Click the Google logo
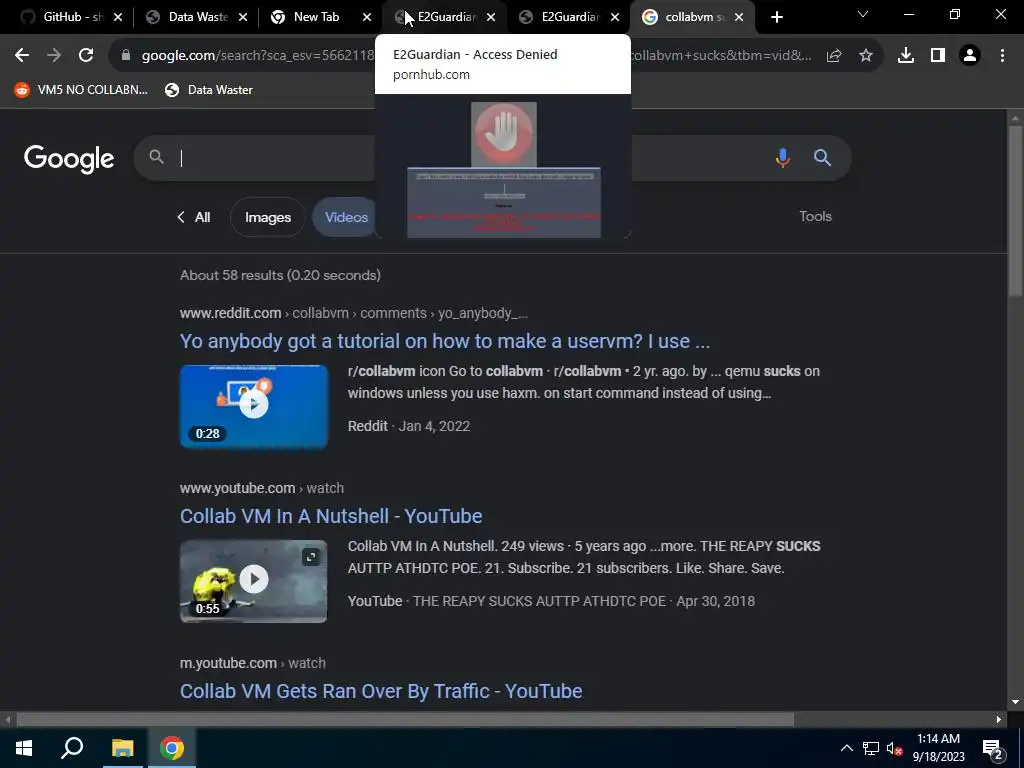The width and height of the screenshot is (1024, 768). pyautogui.click(x=69, y=159)
